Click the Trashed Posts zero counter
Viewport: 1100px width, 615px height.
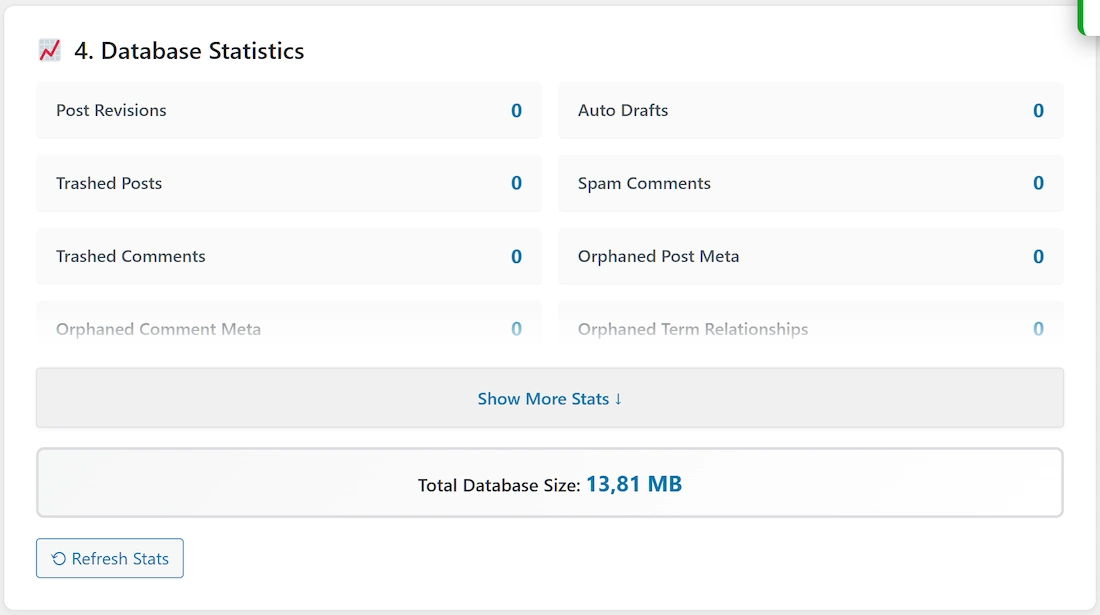coord(516,184)
